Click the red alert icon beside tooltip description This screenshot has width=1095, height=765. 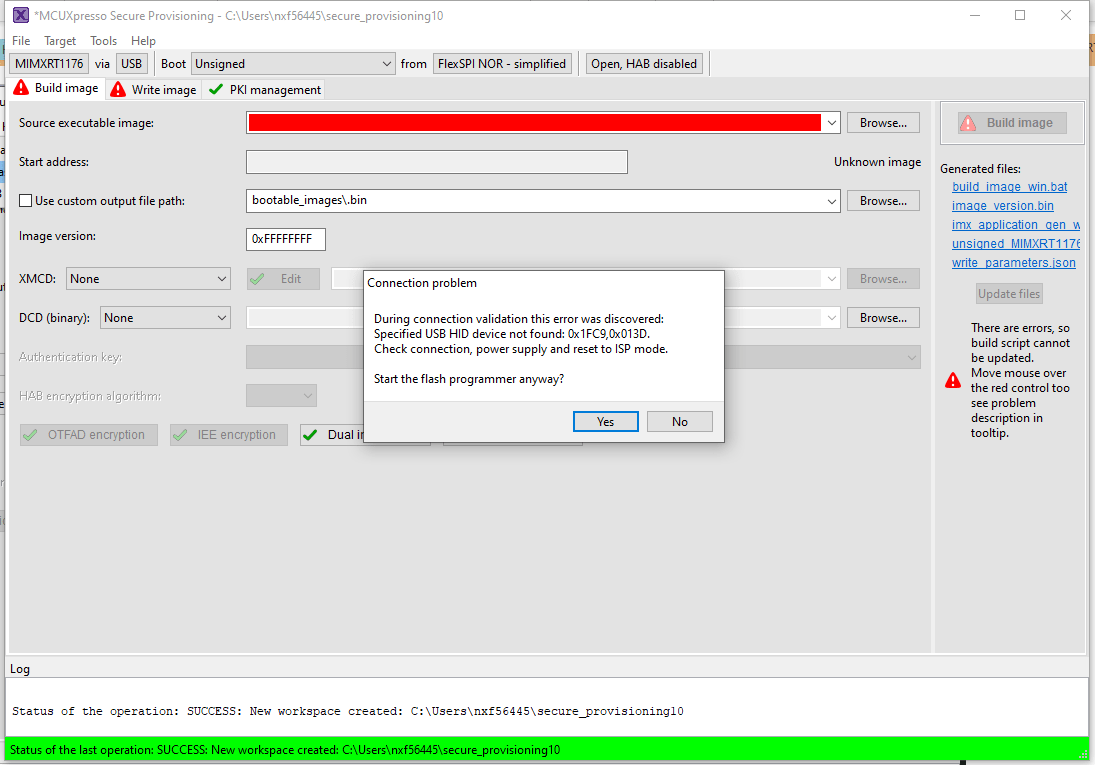(x=952, y=379)
